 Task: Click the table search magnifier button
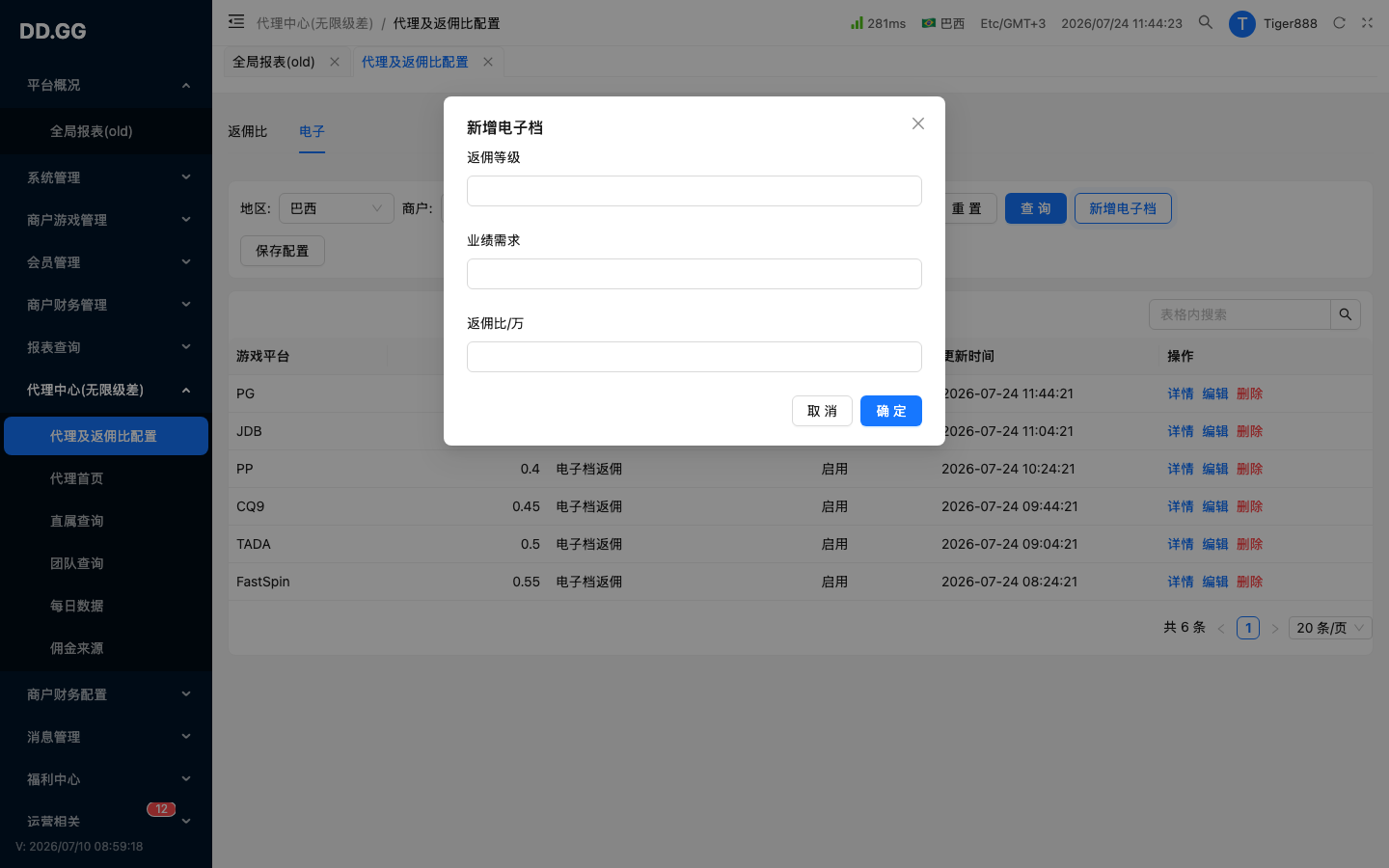tap(1346, 314)
